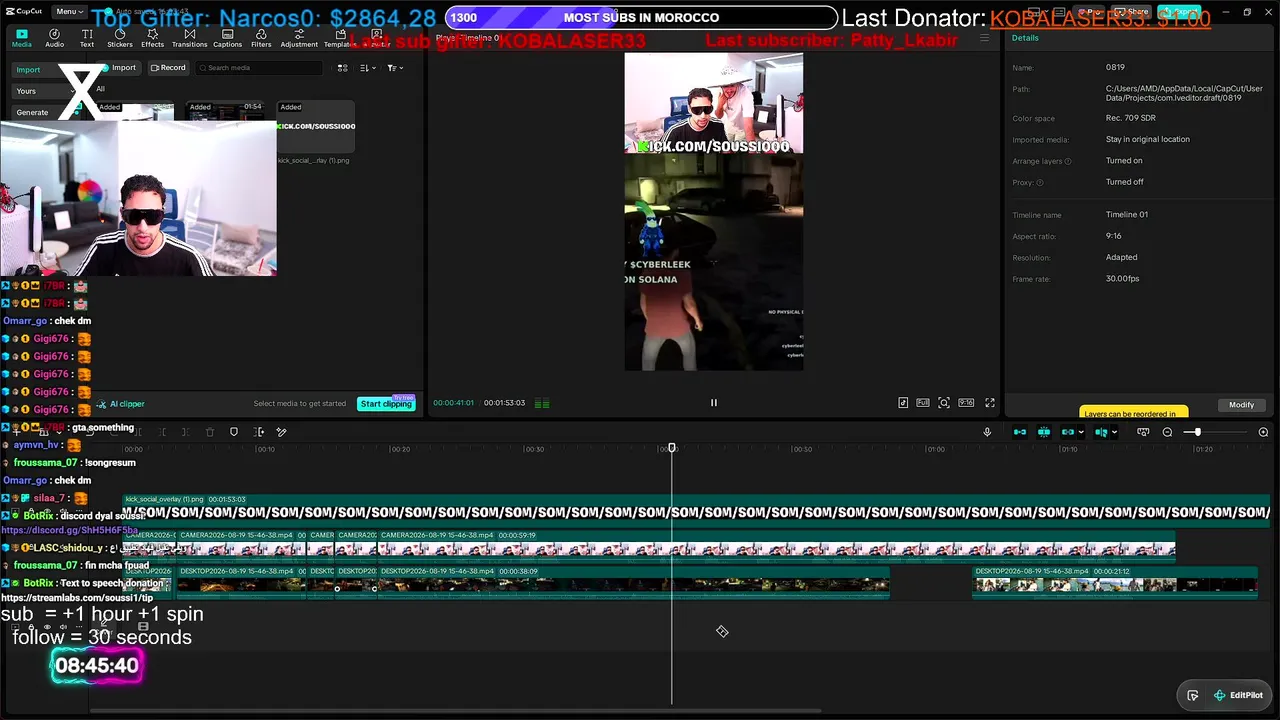Click the Arrange layers info icon

pos(1068,161)
